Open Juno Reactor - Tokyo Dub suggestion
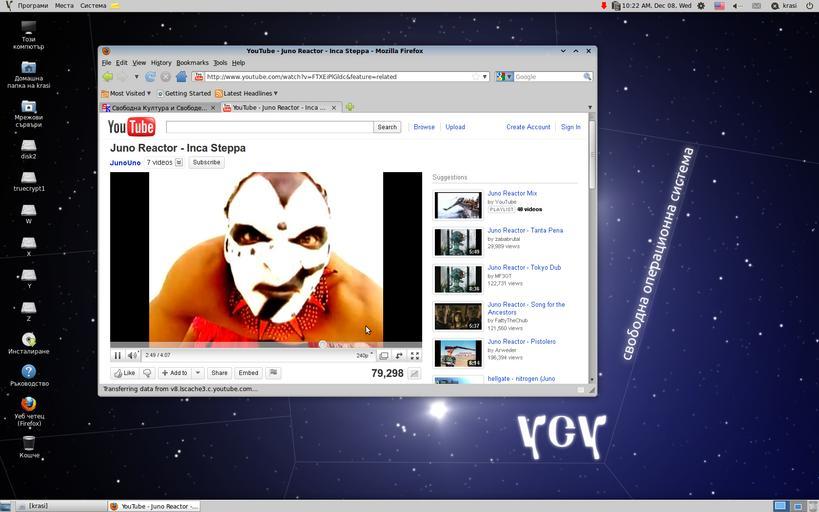819x512 pixels. pos(524,267)
